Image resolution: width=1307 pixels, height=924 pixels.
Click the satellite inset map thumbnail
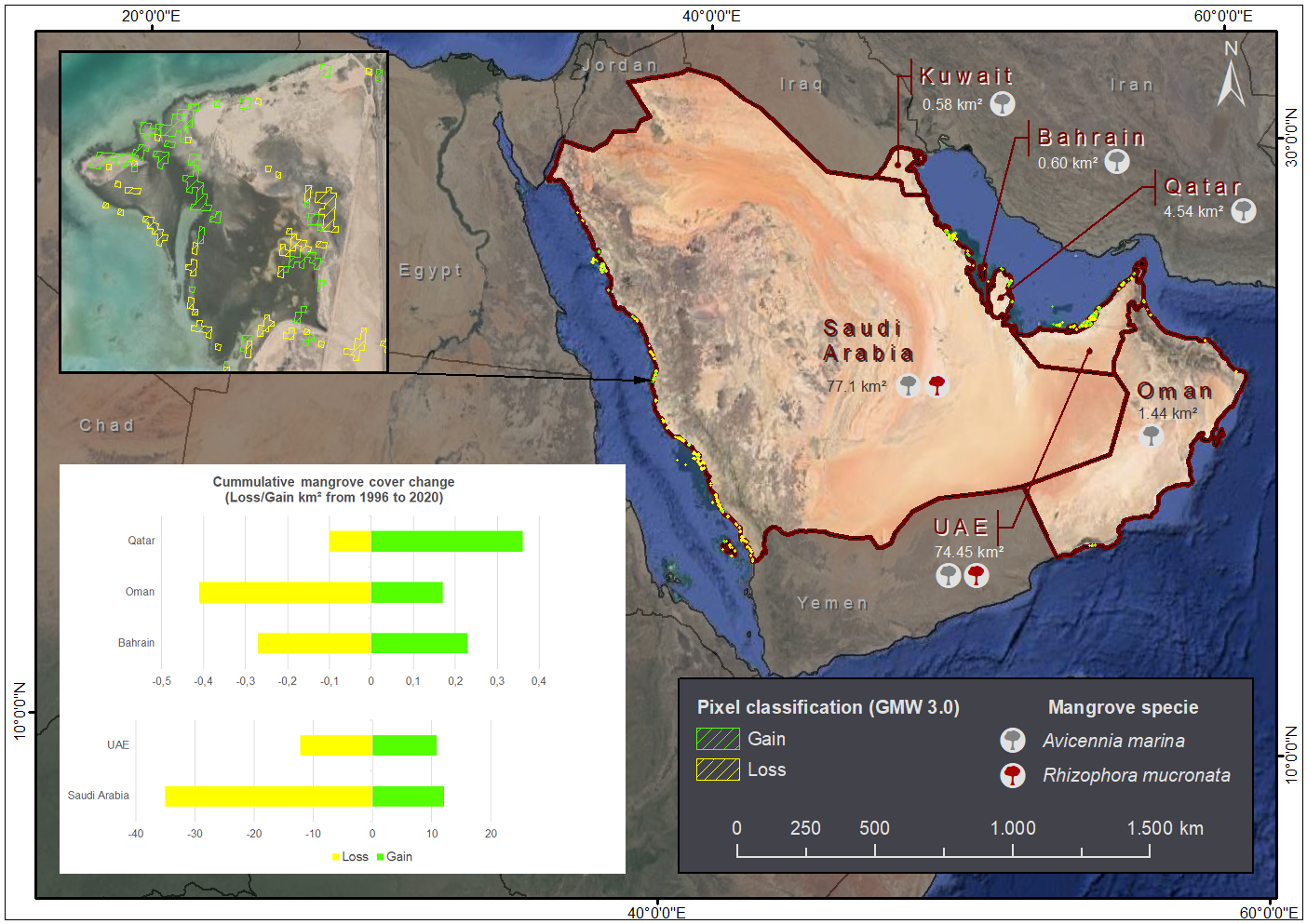tap(223, 212)
